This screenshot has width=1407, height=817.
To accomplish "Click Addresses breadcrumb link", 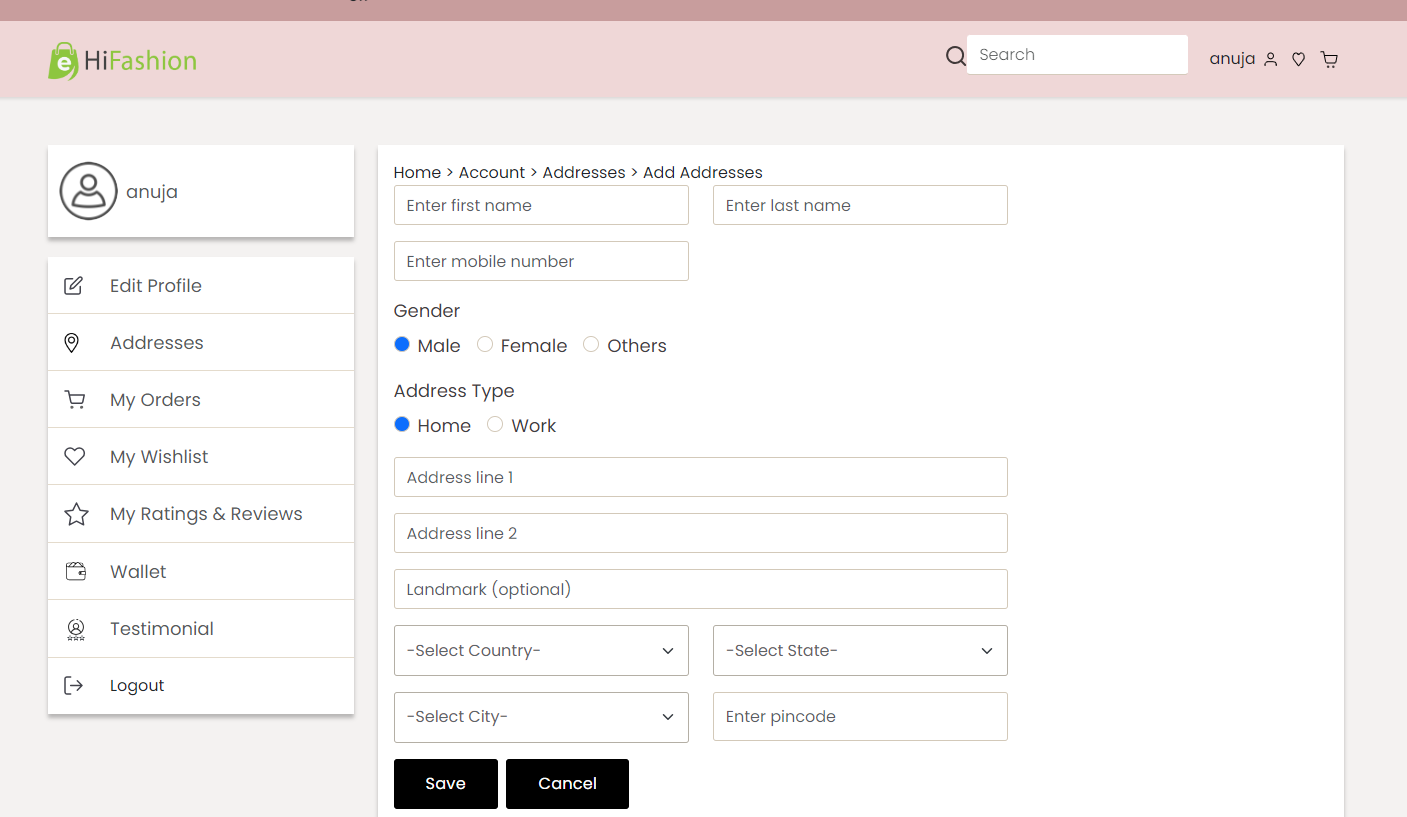I will tap(584, 173).
